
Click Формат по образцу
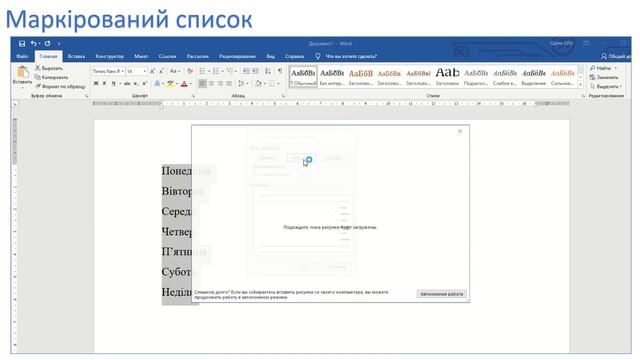pos(60,86)
